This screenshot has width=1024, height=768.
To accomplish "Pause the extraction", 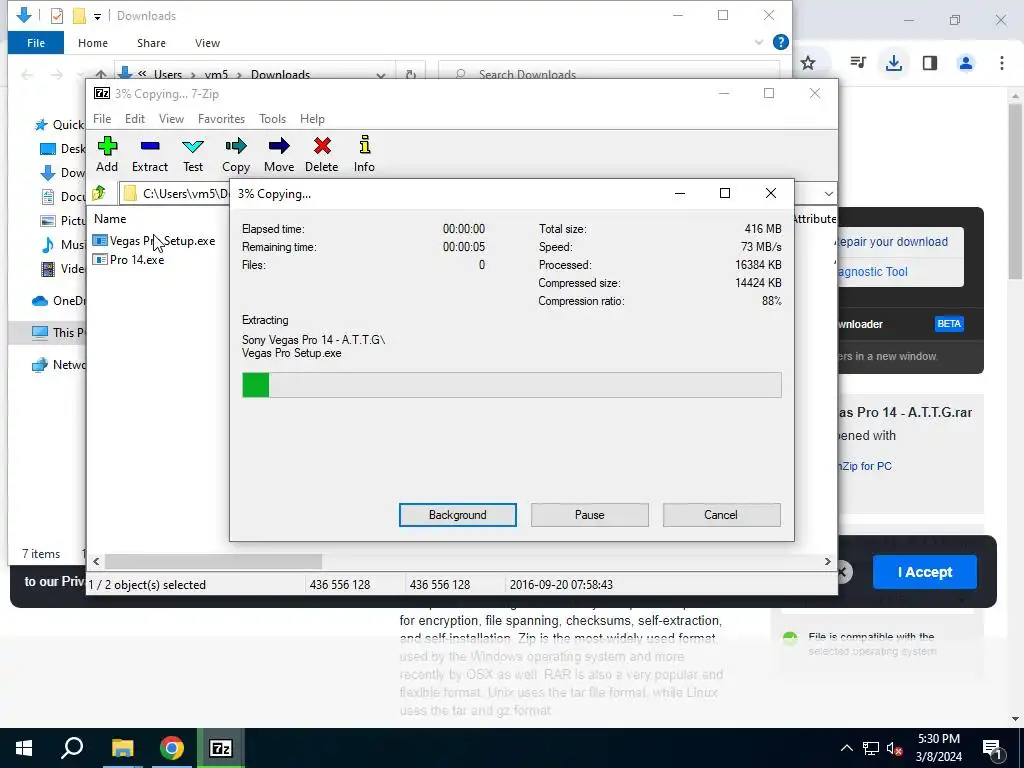I will coord(590,515).
